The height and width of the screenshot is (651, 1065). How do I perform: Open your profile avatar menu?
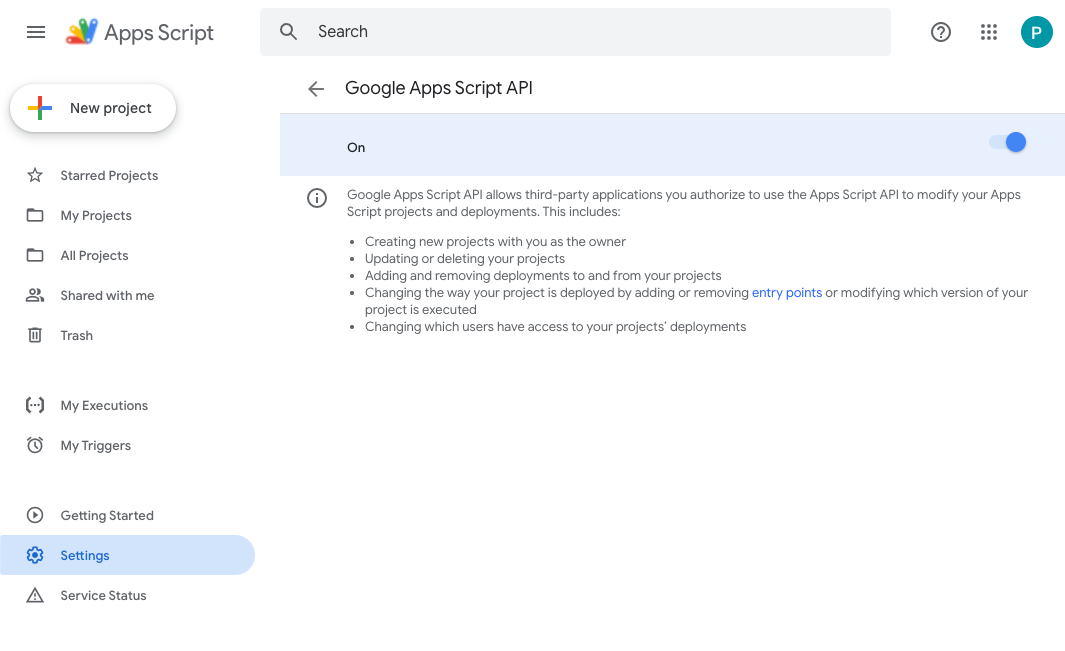(x=1037, y=31)
